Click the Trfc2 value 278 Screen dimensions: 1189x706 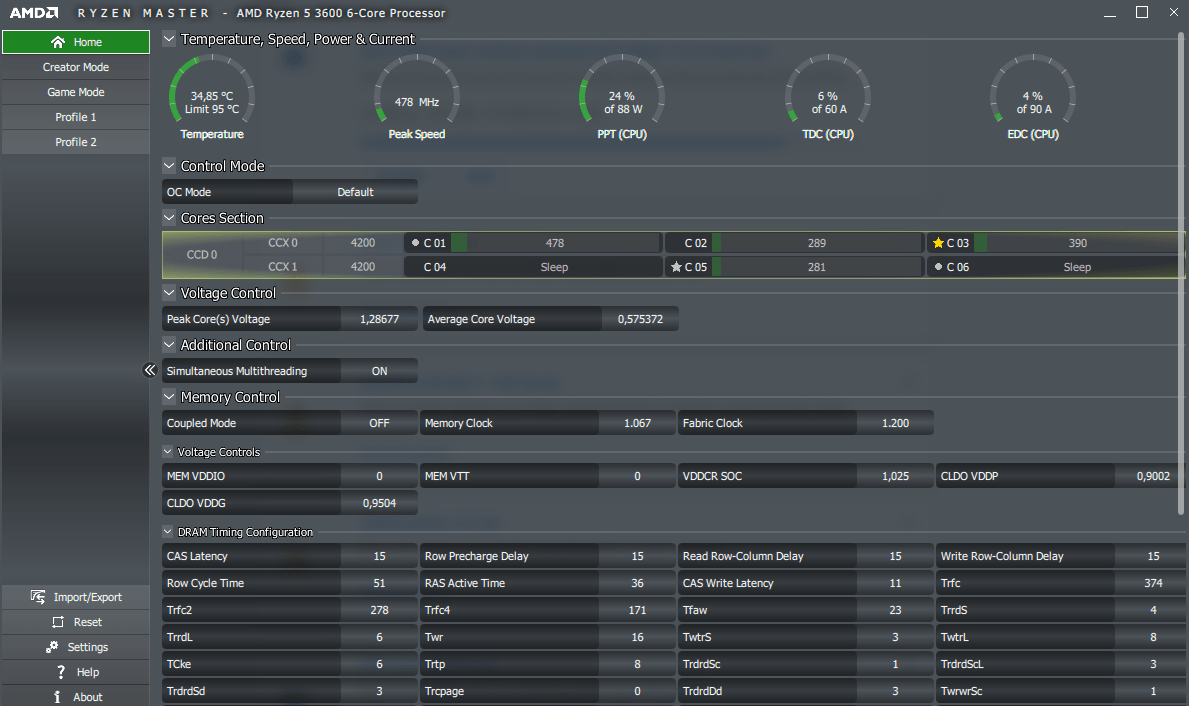[379, 610]
